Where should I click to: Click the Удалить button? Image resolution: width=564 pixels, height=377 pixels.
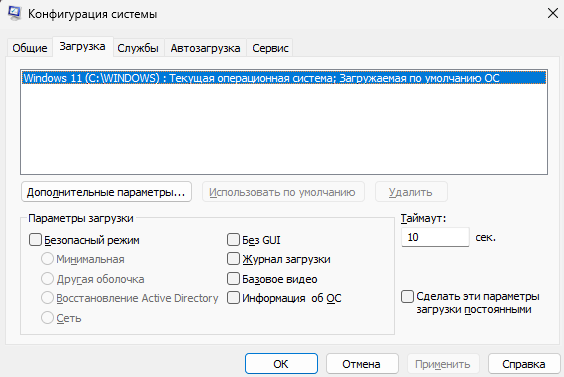pyautogui.click(x=411, y=192)
